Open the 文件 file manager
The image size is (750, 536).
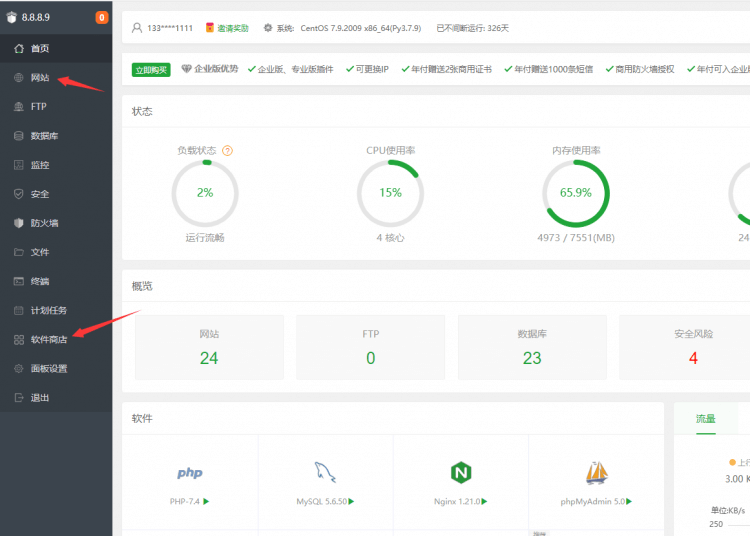pos(39,252)
